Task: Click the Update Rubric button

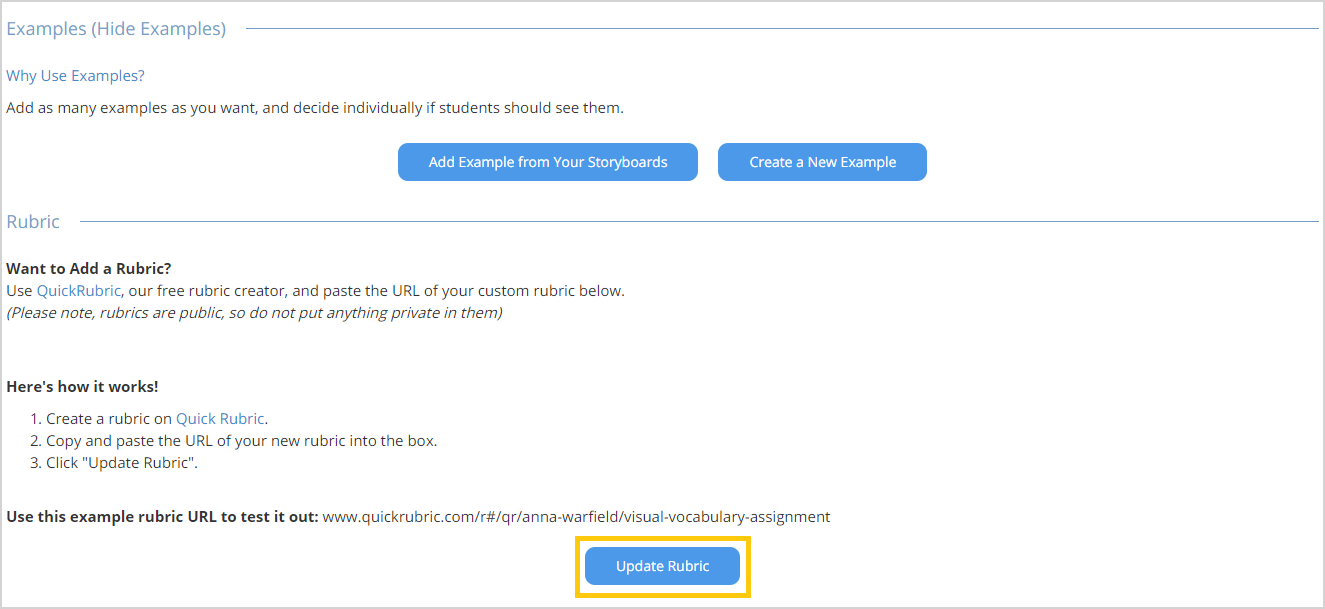Action: [x=662, y=566]
